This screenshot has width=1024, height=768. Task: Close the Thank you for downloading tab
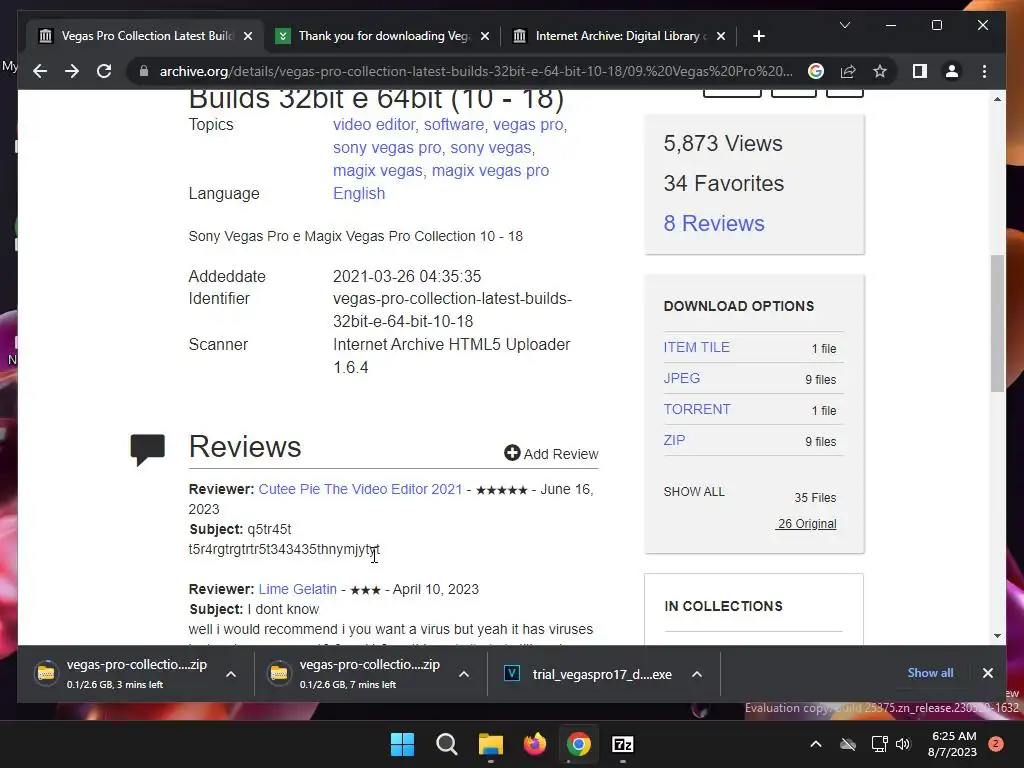[x=485, y=36]
